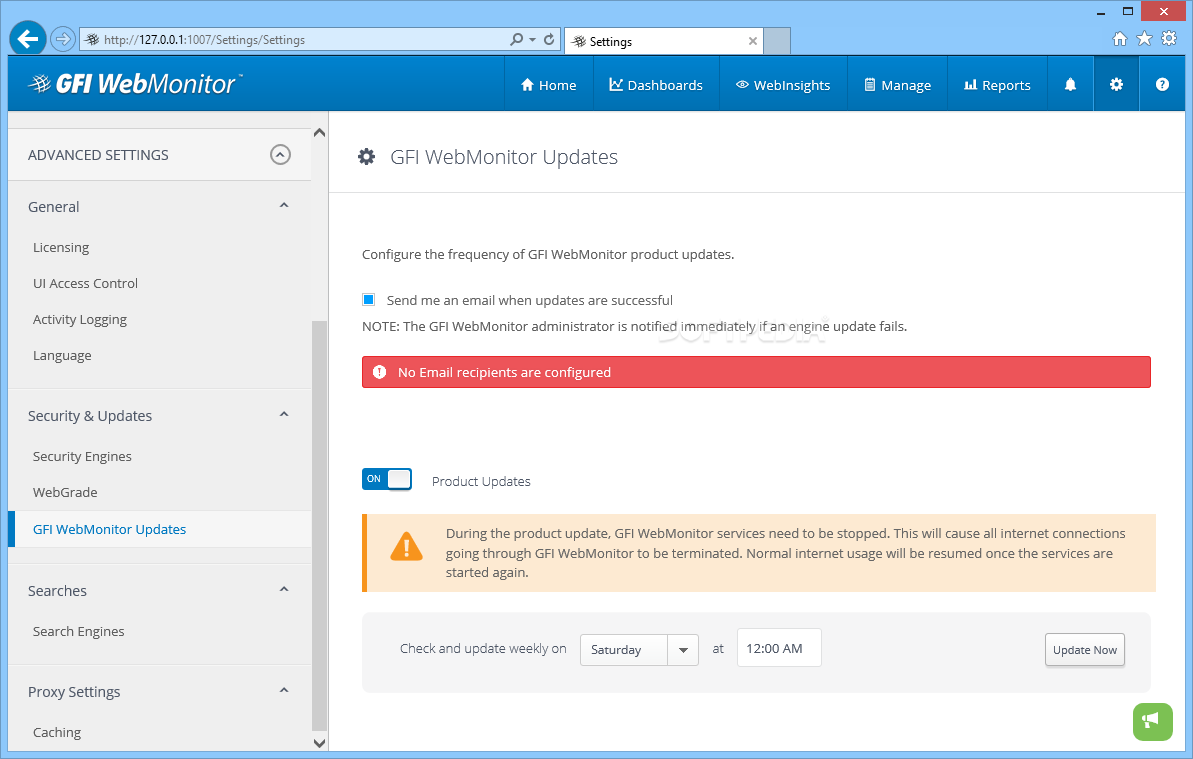The width and height of the screenshot is (1193, 759).
Task: Open the notifications bell icon
Action: point(1070,84)
